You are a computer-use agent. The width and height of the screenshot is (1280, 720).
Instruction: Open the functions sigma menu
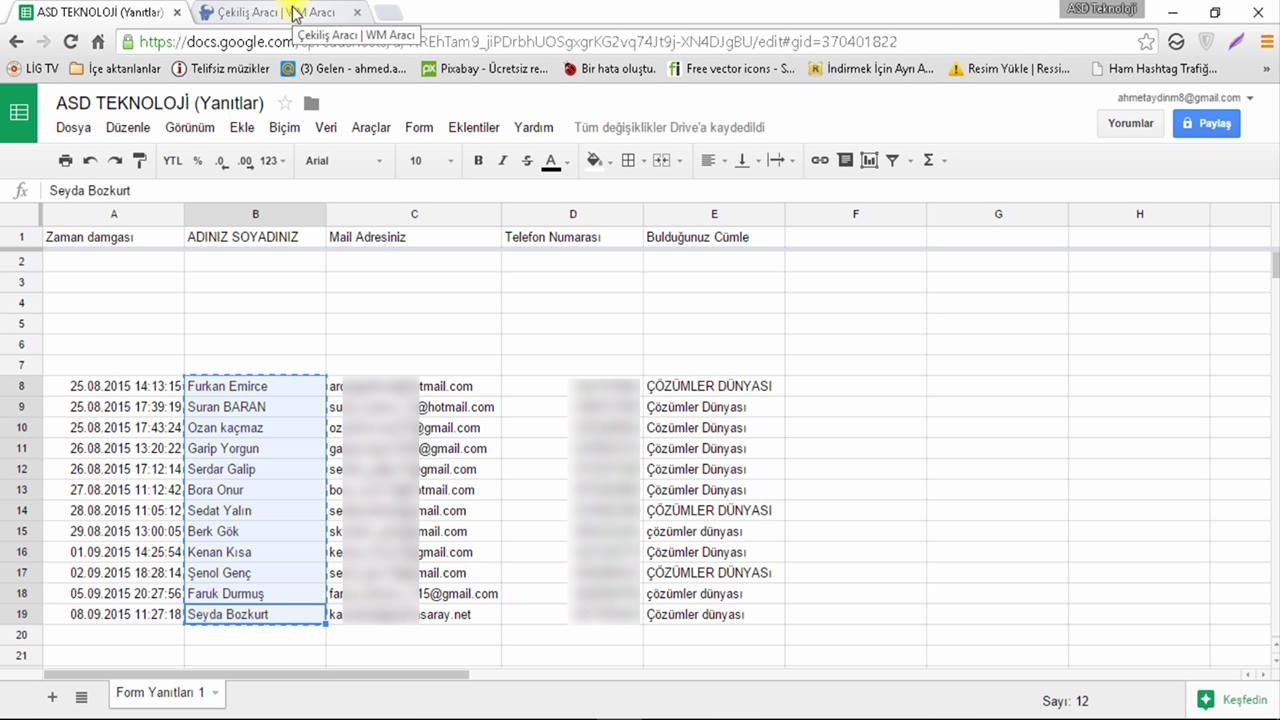tap(932, 160)
